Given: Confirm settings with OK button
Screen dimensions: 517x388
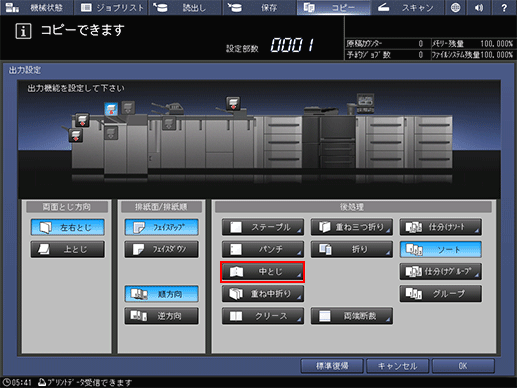Looking at the screenshot, I should coord(463,366).
